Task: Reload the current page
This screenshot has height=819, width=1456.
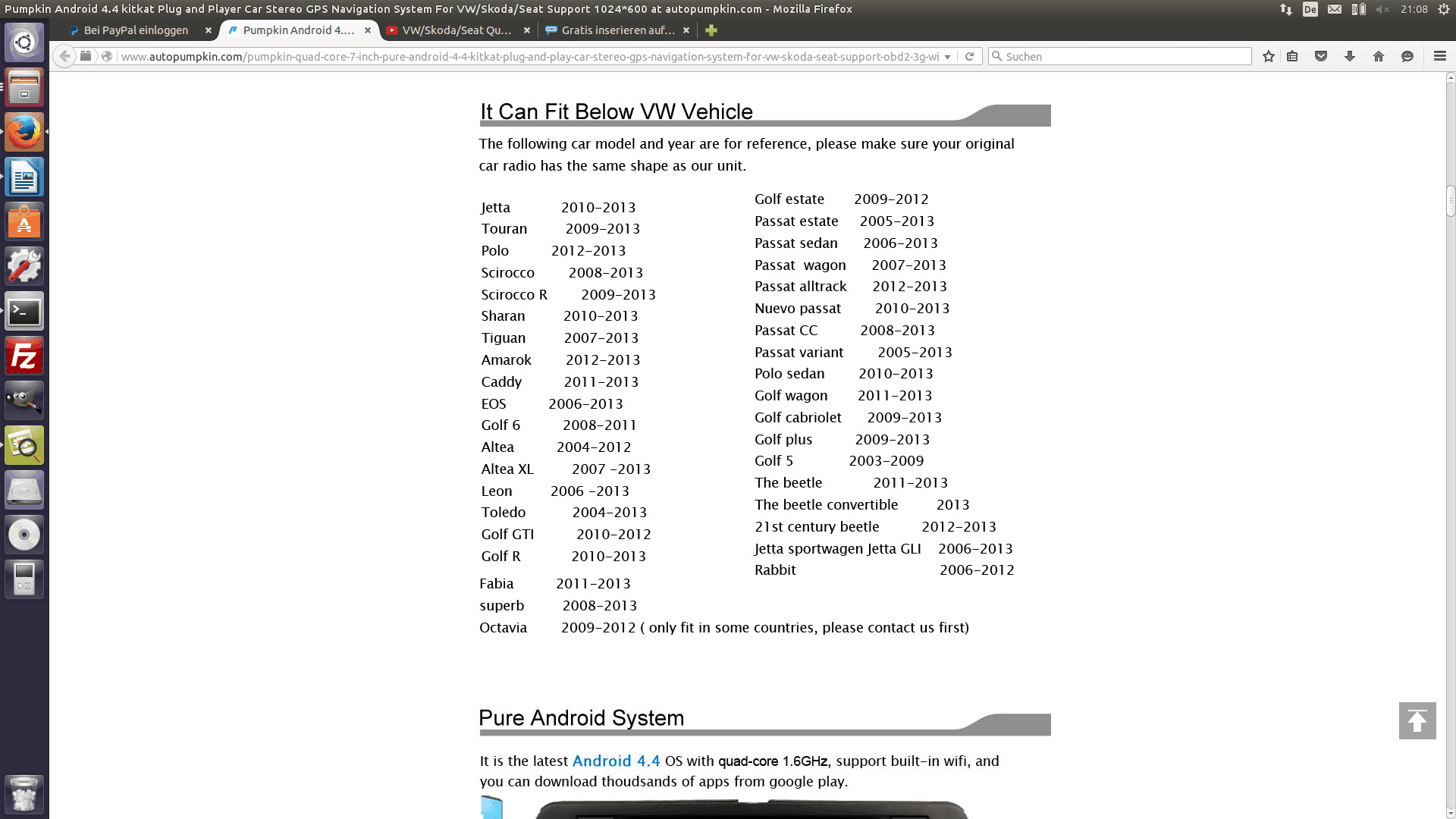Action: 969,56
